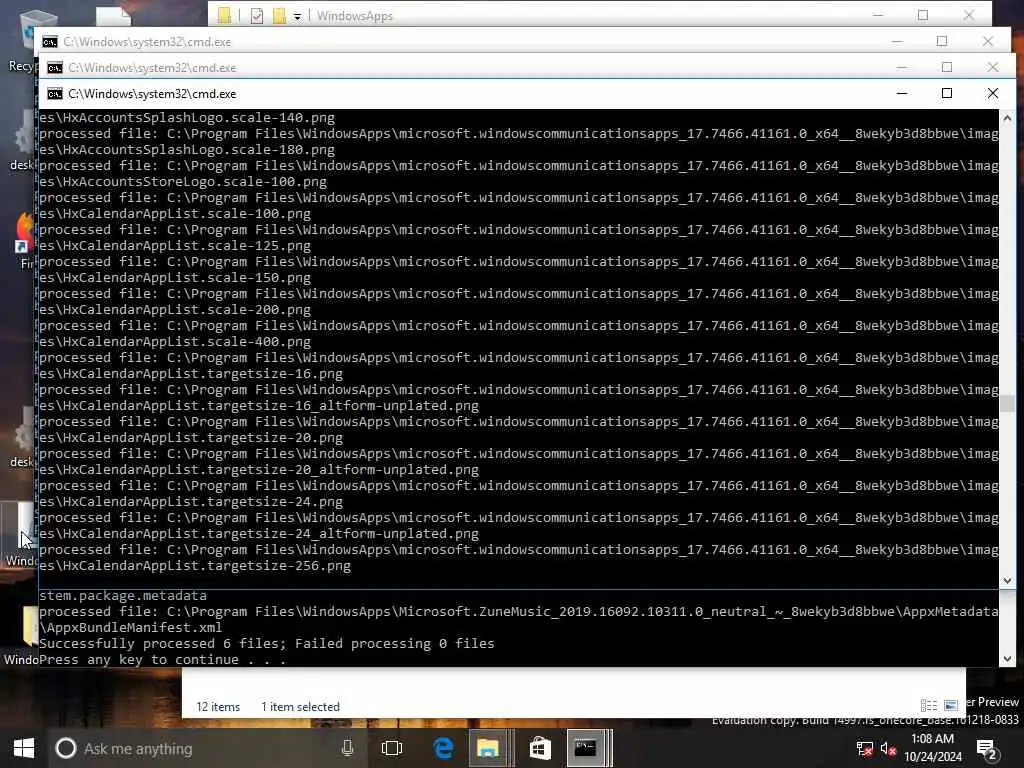Click the rearmost cmd.exe window's title icon
Viewport: 1024px width, 768px height.
click(50, 42)
